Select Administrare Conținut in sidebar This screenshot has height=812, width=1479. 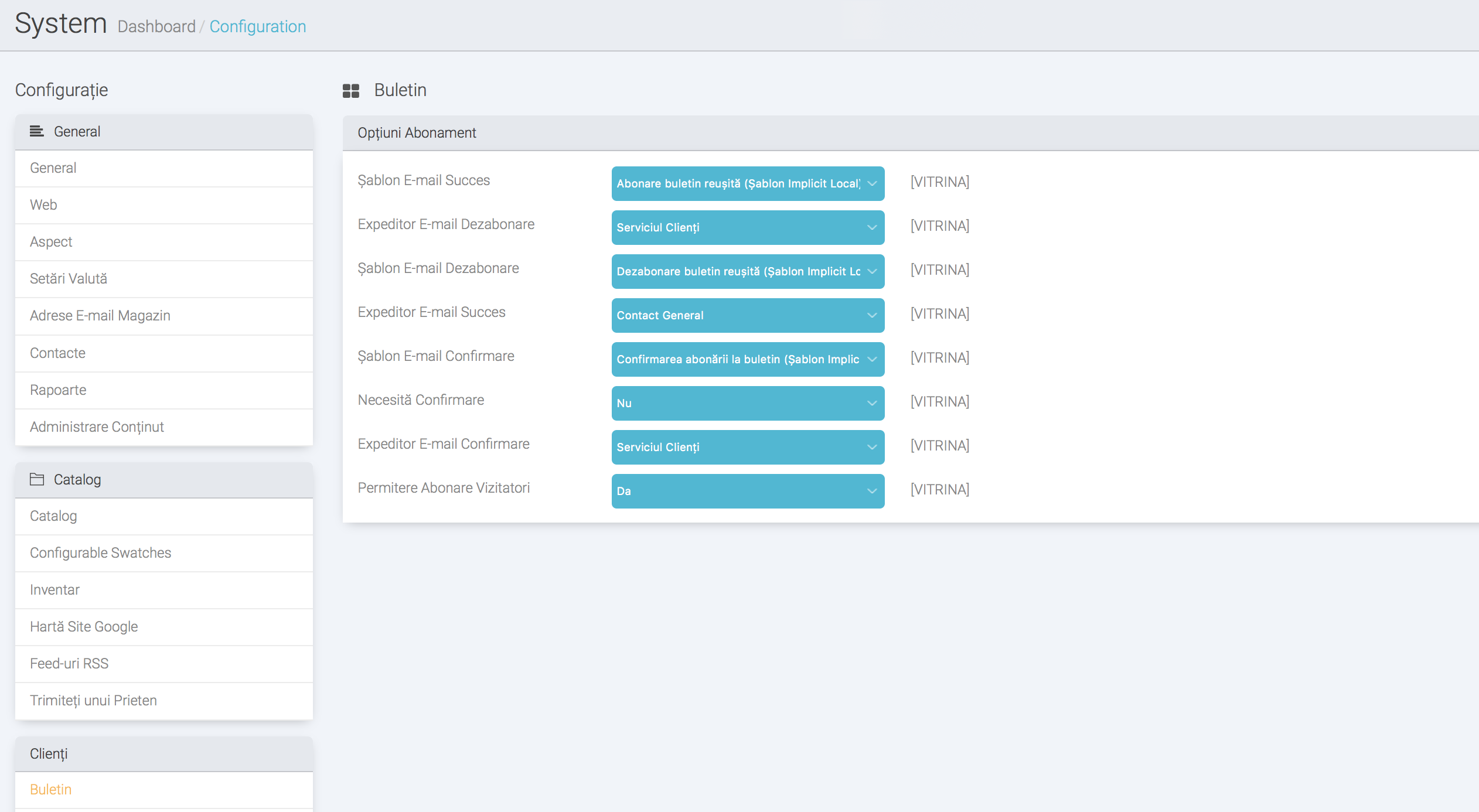[97, 427]
